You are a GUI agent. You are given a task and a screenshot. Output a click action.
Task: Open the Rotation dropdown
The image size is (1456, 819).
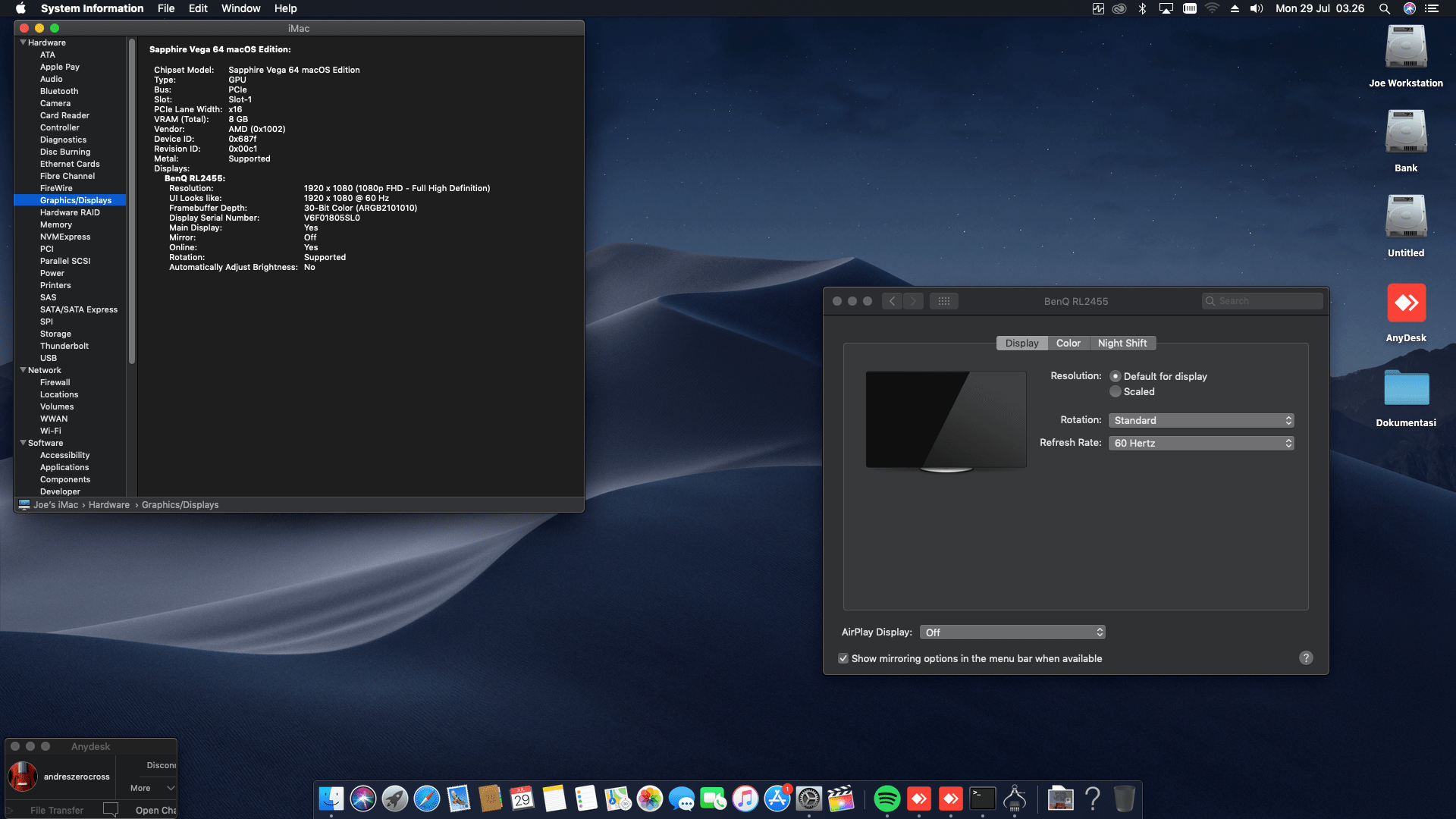[1201, 420]
